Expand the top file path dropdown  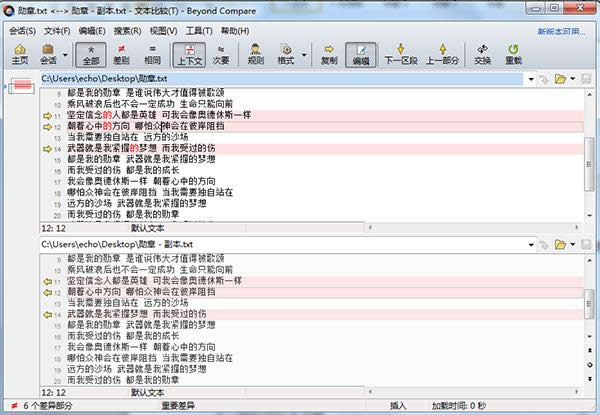pyautogui.click(x=531, y=80)
